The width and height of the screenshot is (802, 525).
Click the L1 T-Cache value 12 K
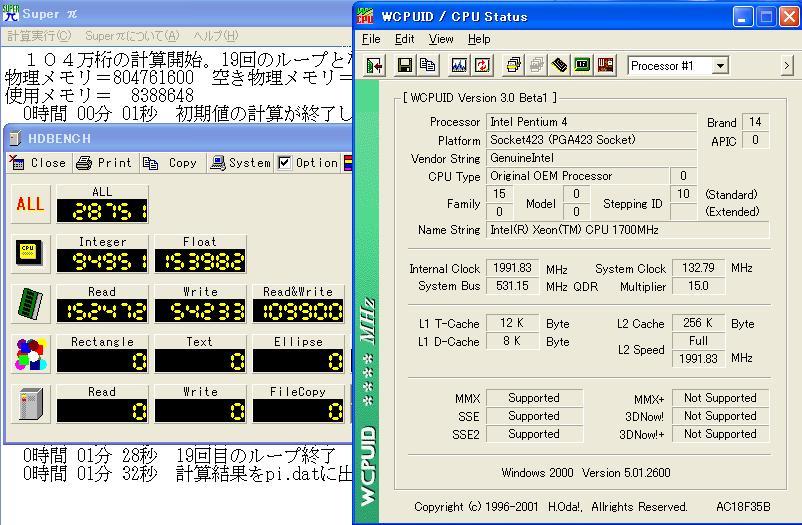(512, 323)
